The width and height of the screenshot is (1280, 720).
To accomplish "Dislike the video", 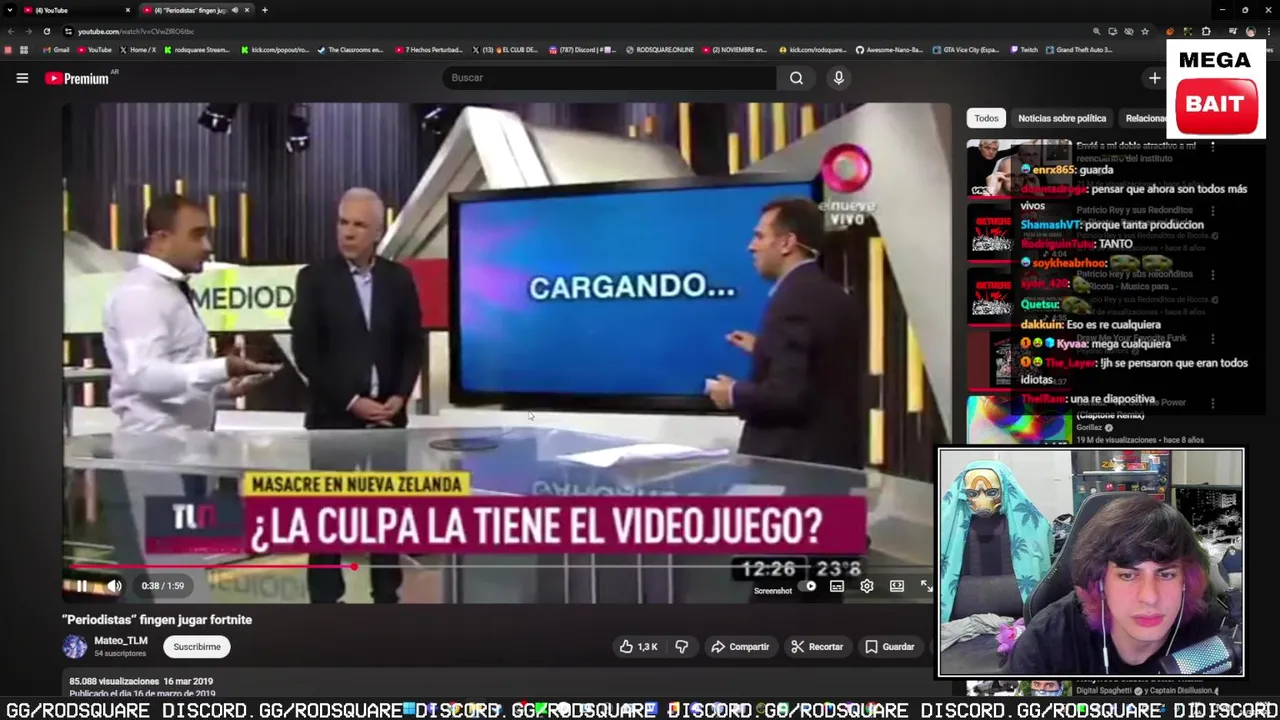I will point(681,647).
